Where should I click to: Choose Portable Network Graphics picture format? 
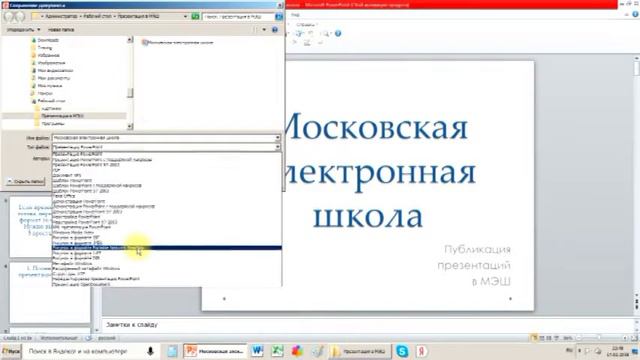(167, 248)
